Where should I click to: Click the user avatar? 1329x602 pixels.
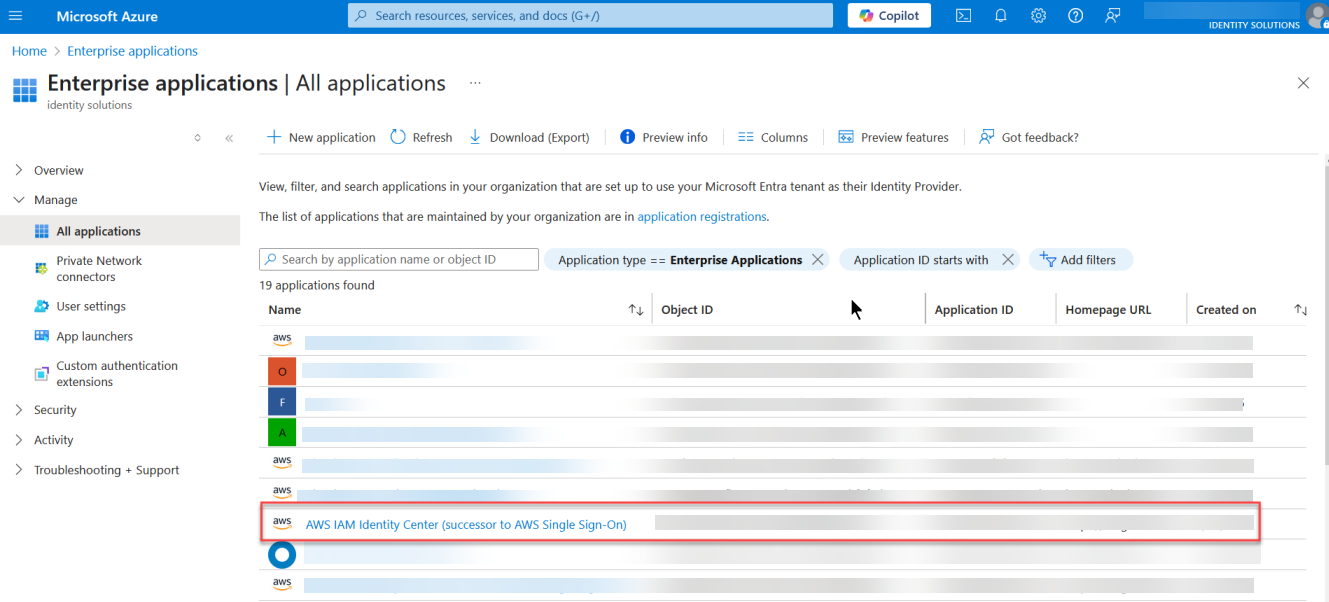1315,15
